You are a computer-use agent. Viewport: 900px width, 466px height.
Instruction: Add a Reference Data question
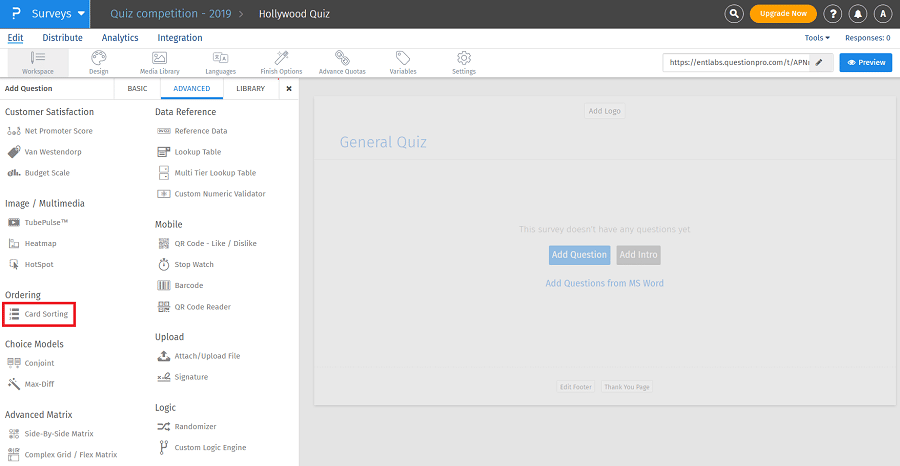192,131
